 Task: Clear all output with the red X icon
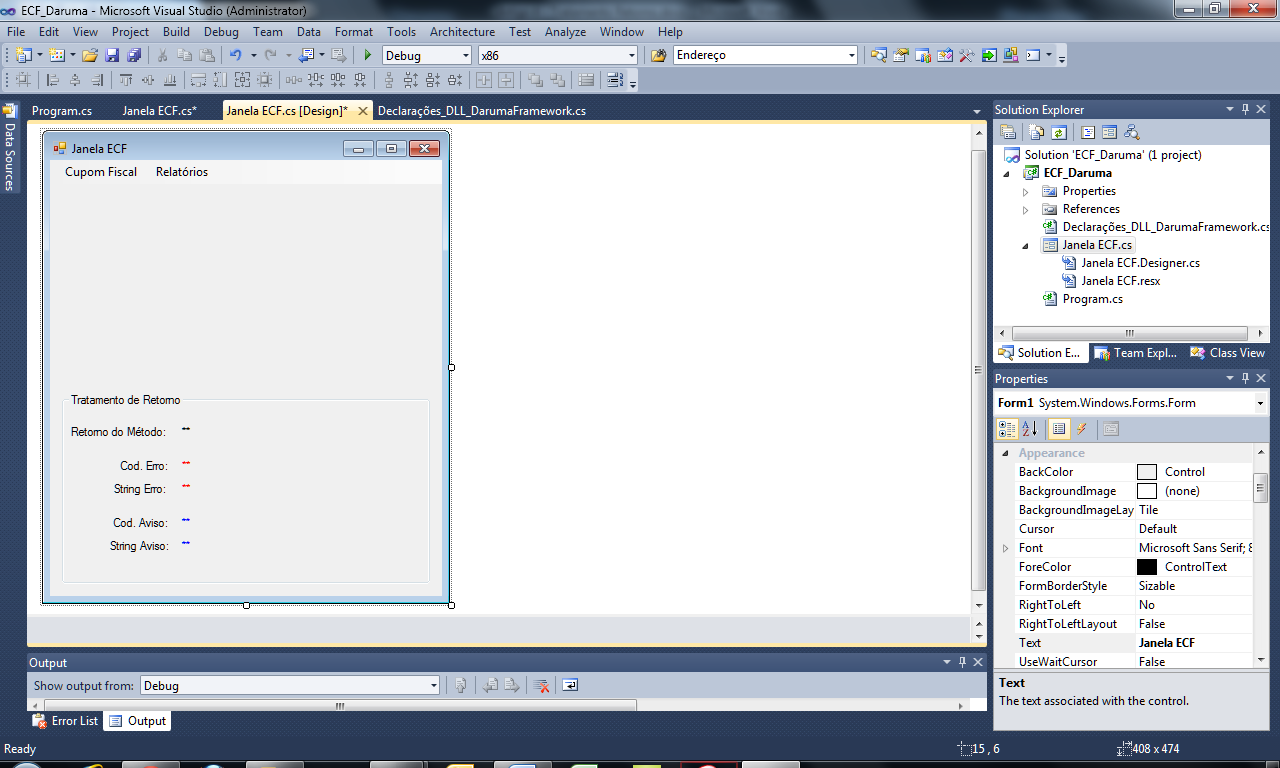point(541,686)
